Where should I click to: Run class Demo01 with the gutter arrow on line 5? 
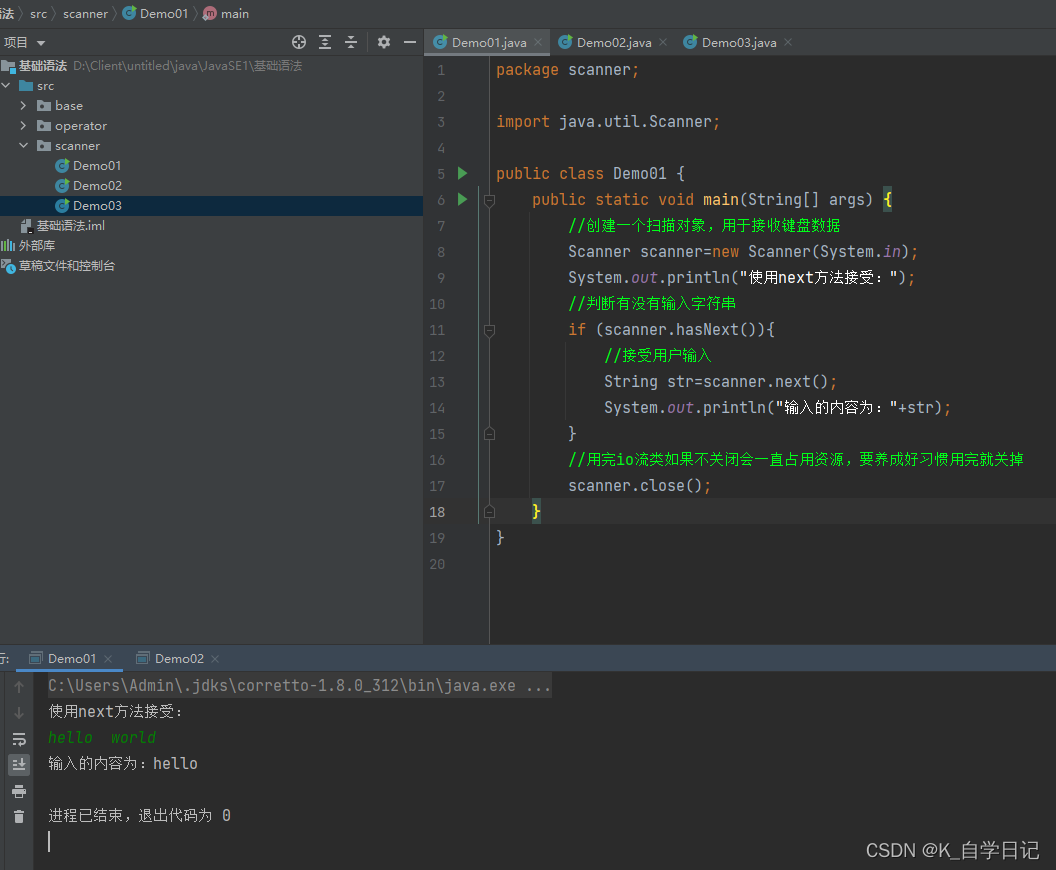[463, 174]
